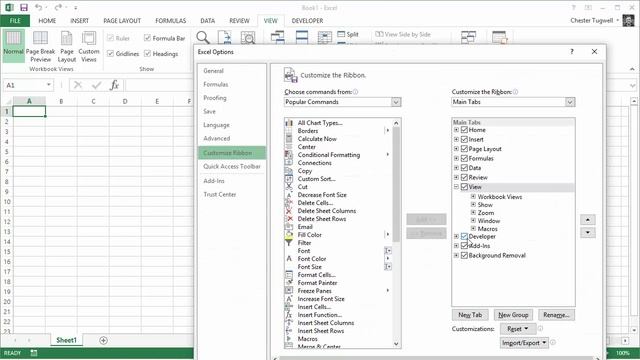The image size is (640, 360).
Task: Toggle Formula Bar checkbox in ribbon
Action: point(147,38)
